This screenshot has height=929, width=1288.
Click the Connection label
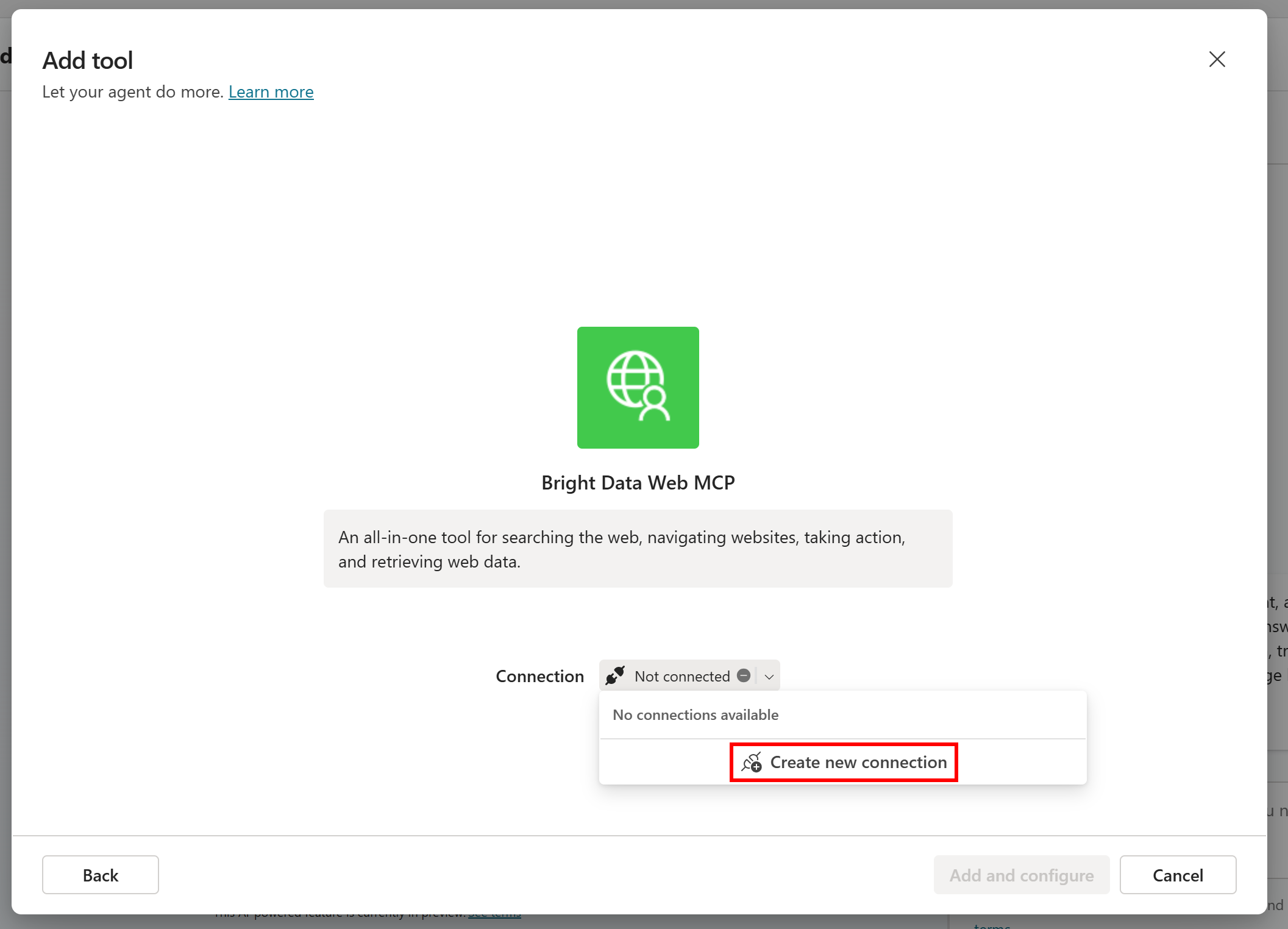coord(539,675)
